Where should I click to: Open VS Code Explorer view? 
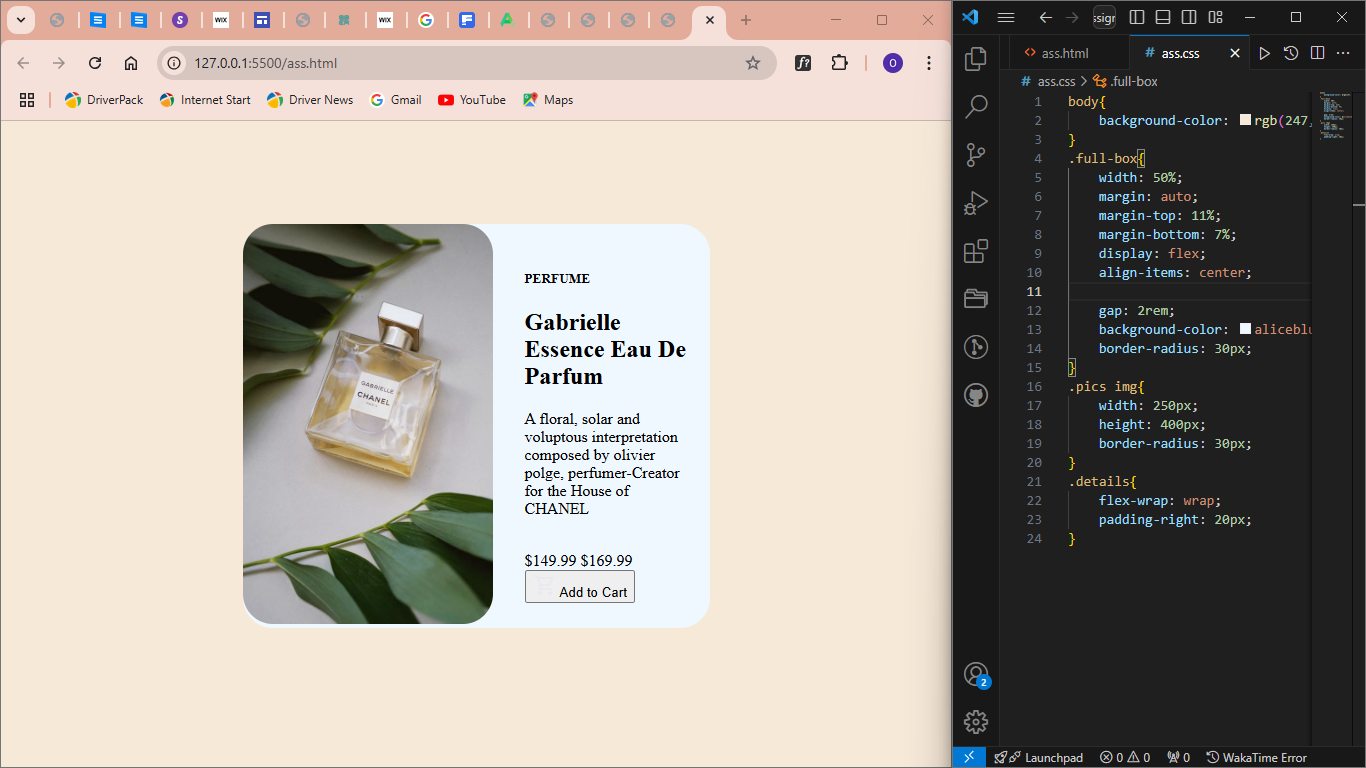pyautogui.click(x=976, y=59)
